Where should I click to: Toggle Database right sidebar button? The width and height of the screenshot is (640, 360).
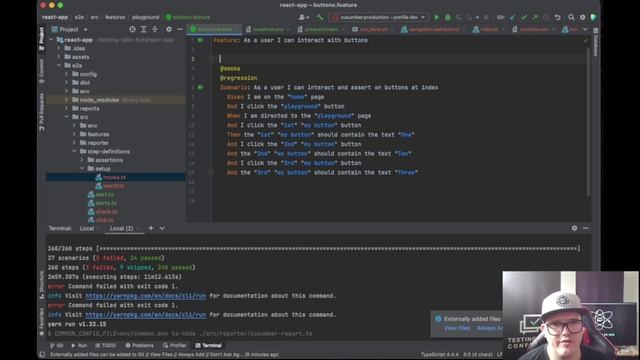coord(596,42)
